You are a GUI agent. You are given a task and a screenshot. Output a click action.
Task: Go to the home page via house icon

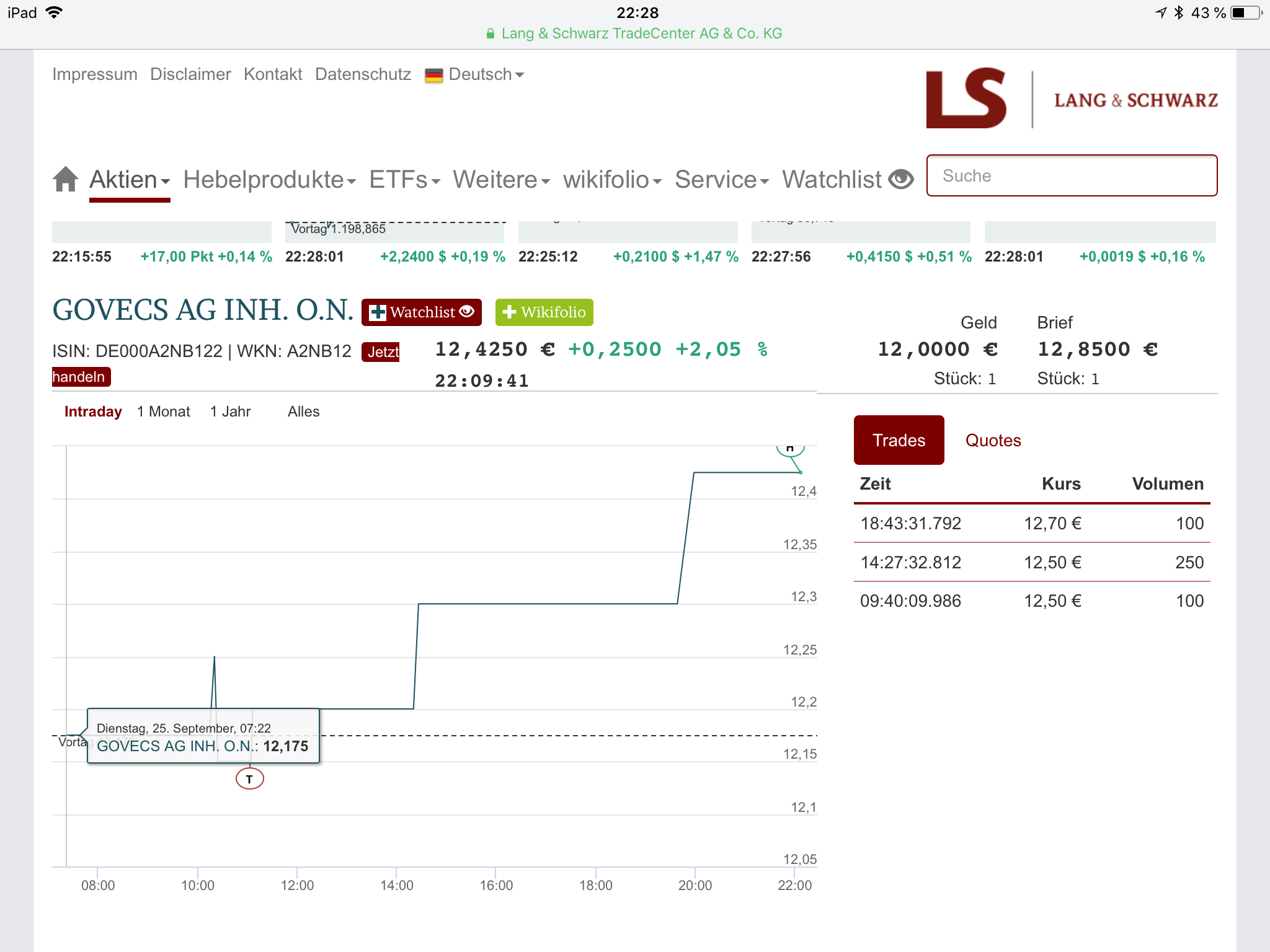point(65,180)
